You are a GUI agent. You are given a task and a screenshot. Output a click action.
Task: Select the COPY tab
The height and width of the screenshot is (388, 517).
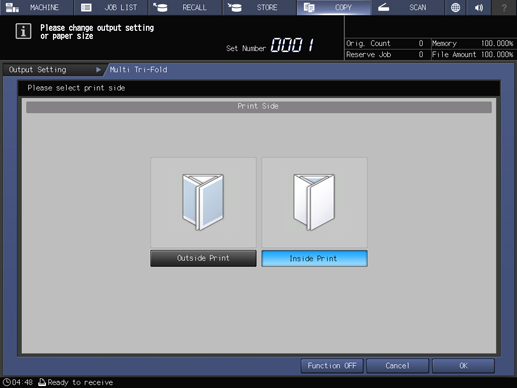pyautogui.click(x=334, y=7)
